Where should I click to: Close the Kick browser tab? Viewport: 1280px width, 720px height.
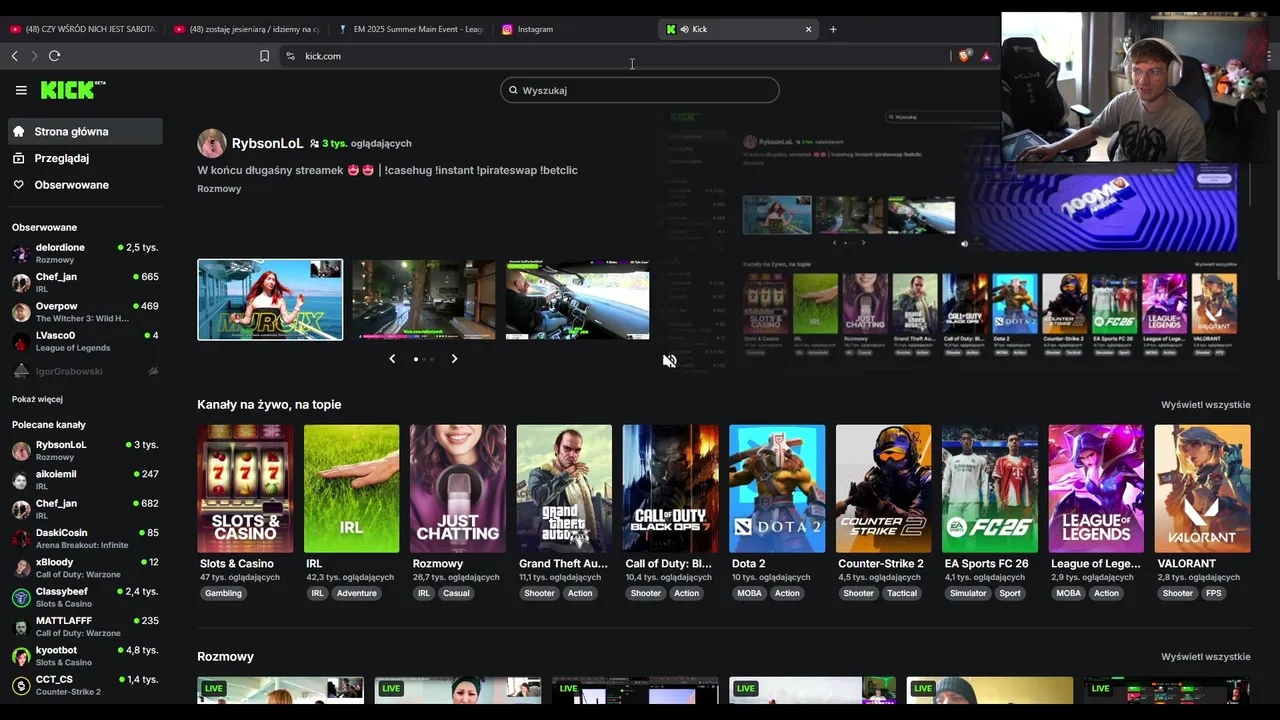809,29
